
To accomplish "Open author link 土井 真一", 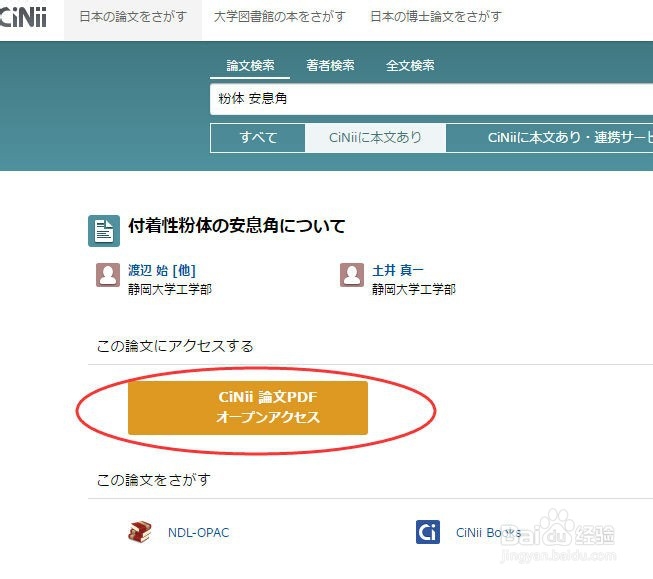I will (398, 270).
